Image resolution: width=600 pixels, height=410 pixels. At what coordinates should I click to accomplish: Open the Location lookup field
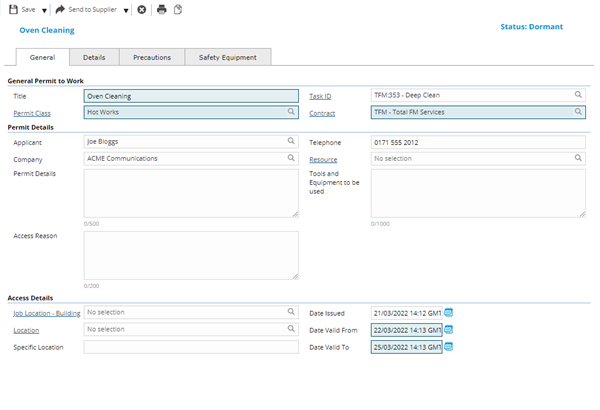(190, 329)
